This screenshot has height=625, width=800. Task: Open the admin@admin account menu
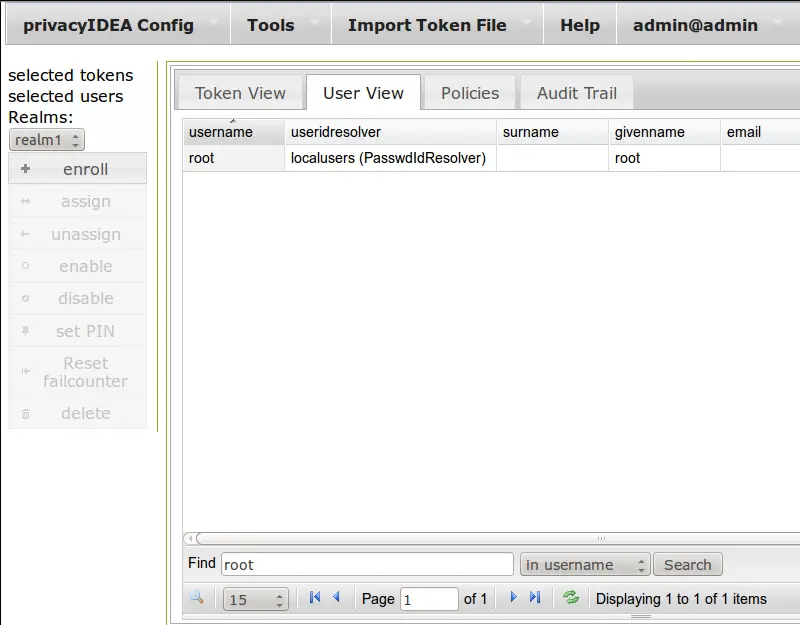tap(707, 25)
